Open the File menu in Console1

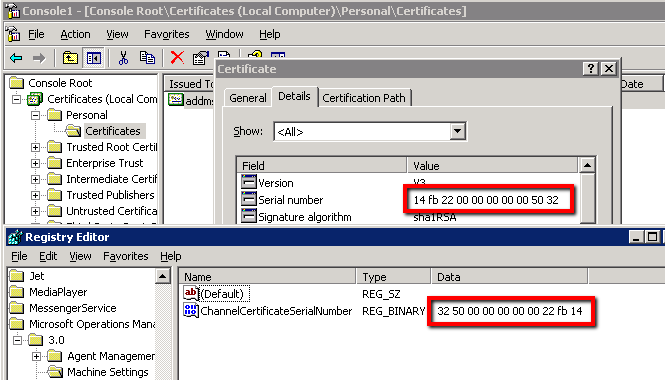coord(36,34)
